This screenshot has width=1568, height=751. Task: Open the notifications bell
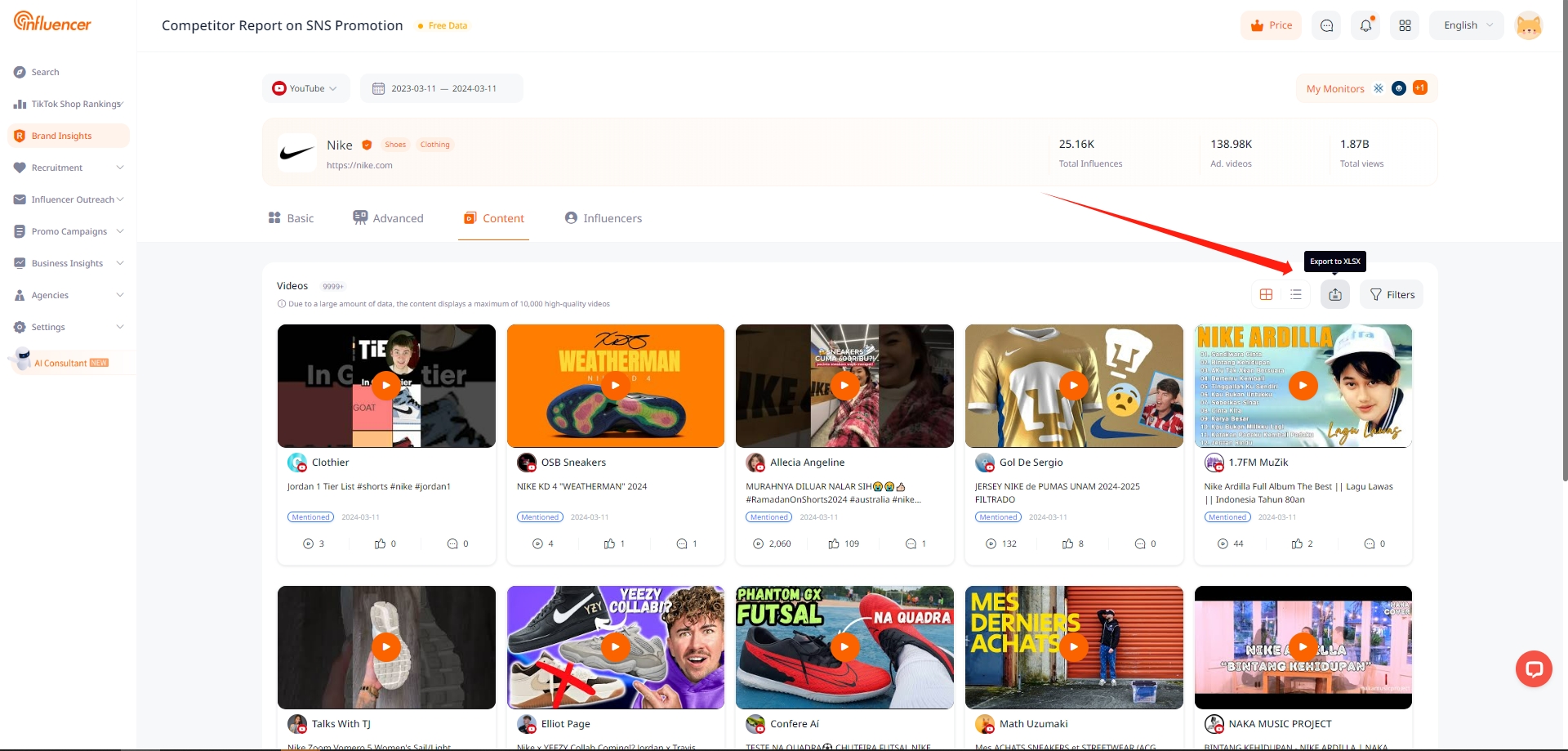(1365, 25)
